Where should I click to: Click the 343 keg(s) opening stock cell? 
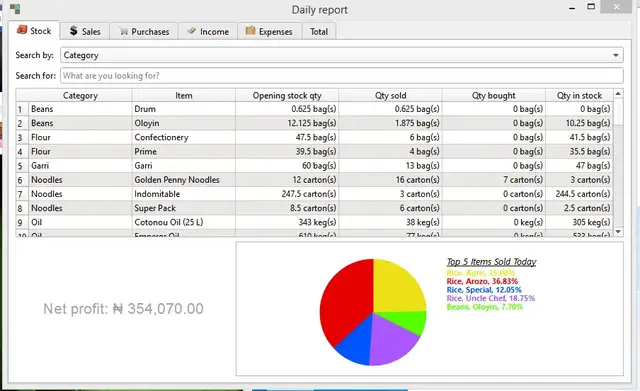pos(287,222)
